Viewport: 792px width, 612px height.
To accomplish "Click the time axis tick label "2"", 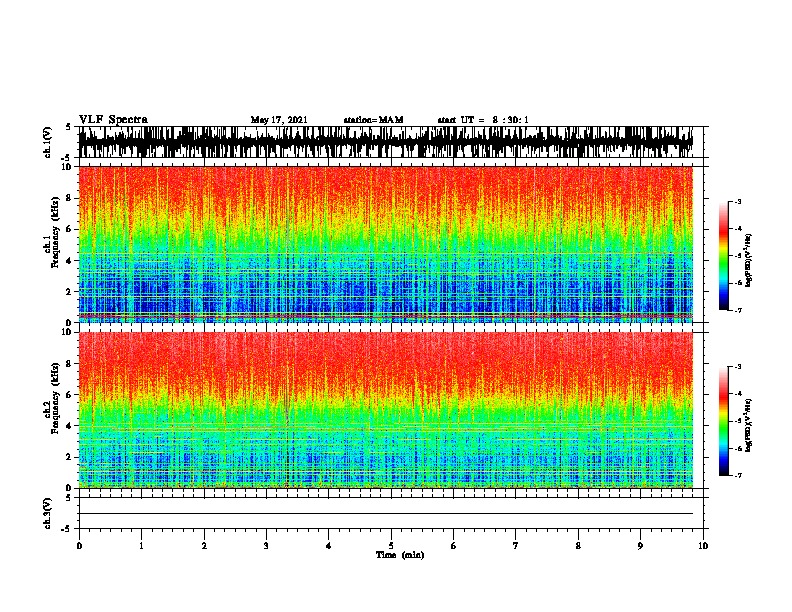I will click(204, 546).
